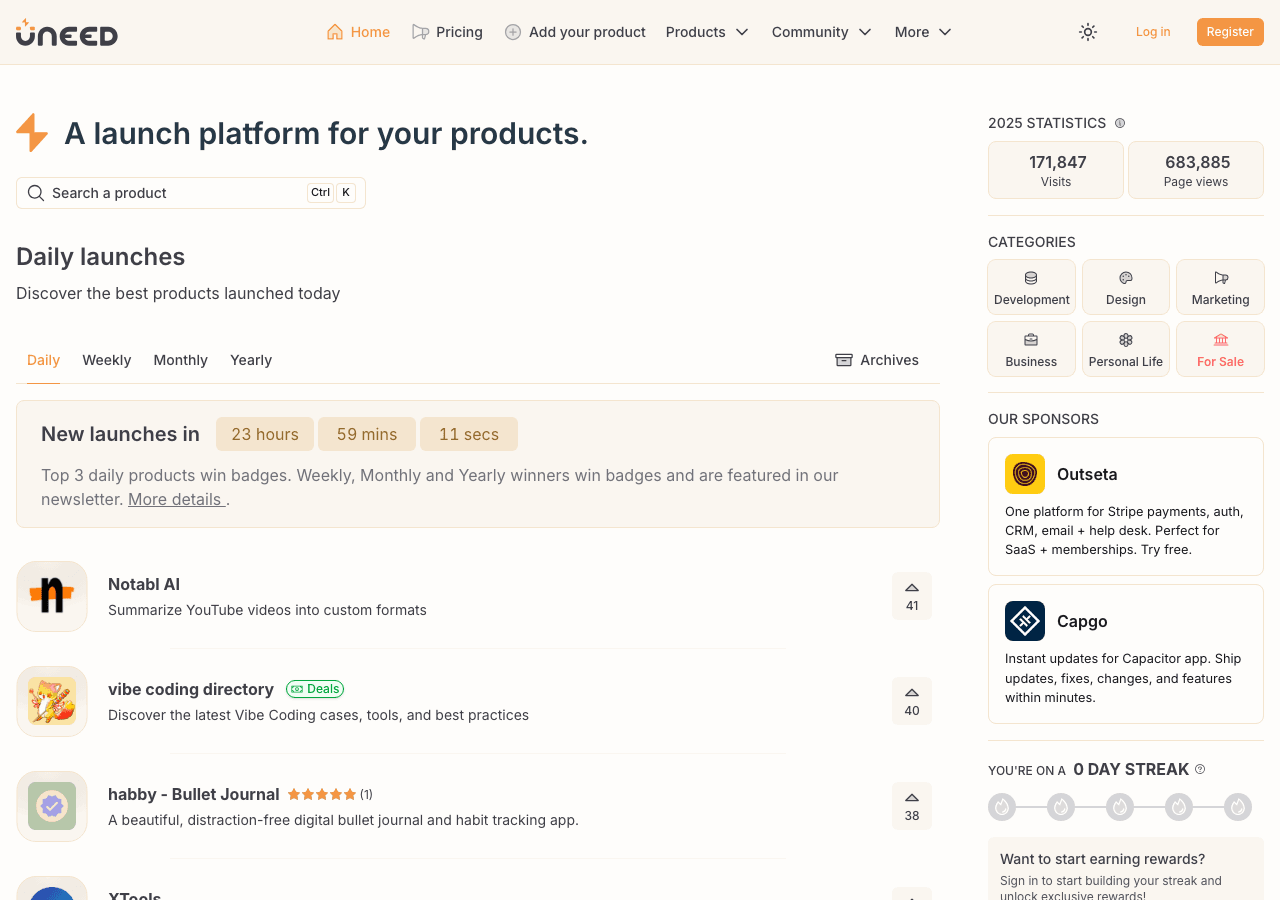Click the day streak info icon
The width and height of the screenshot is (1280, 900).
point(1200,769)
